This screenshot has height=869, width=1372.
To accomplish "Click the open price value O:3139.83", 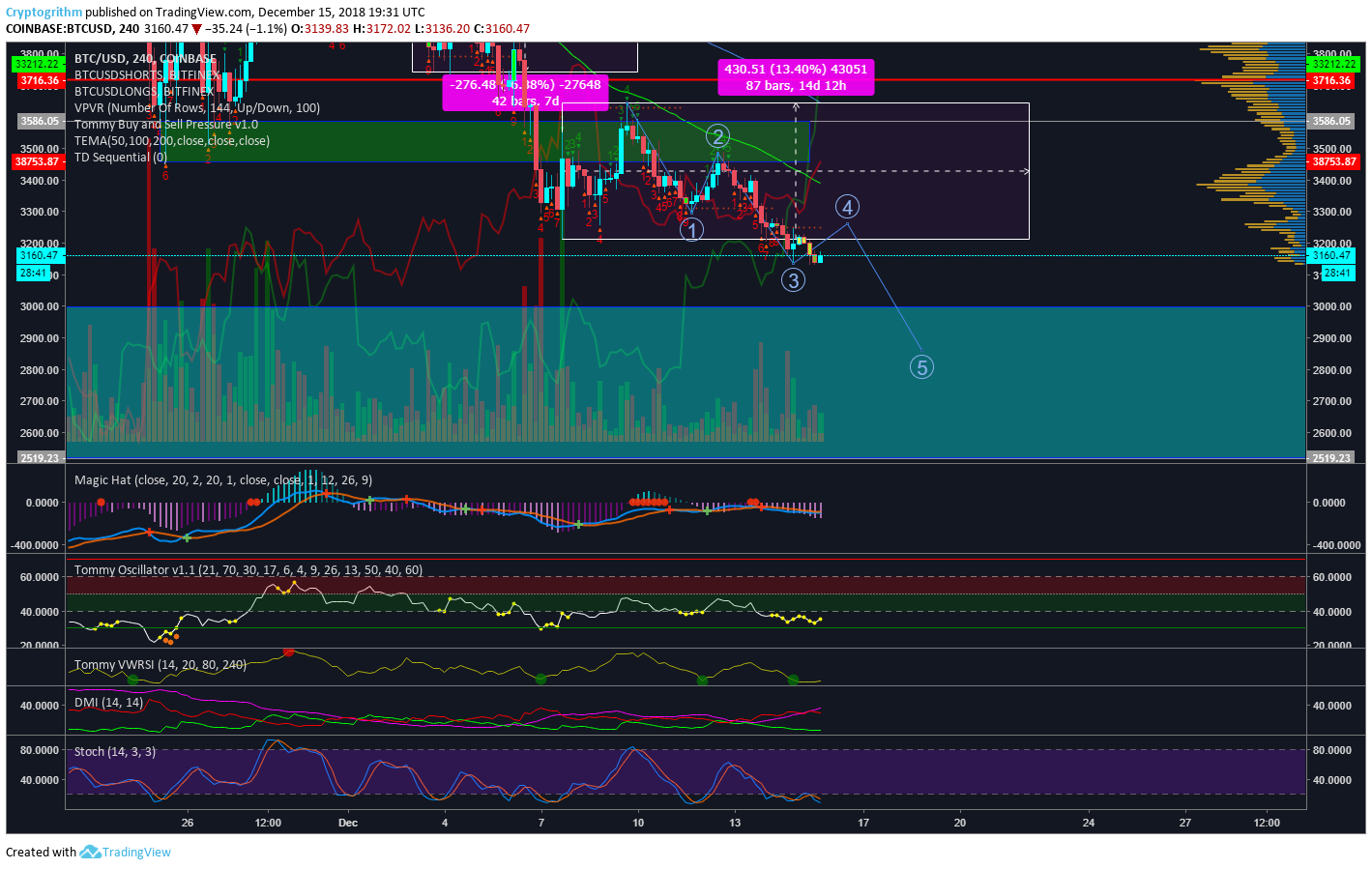I will (x=320, y=29).
